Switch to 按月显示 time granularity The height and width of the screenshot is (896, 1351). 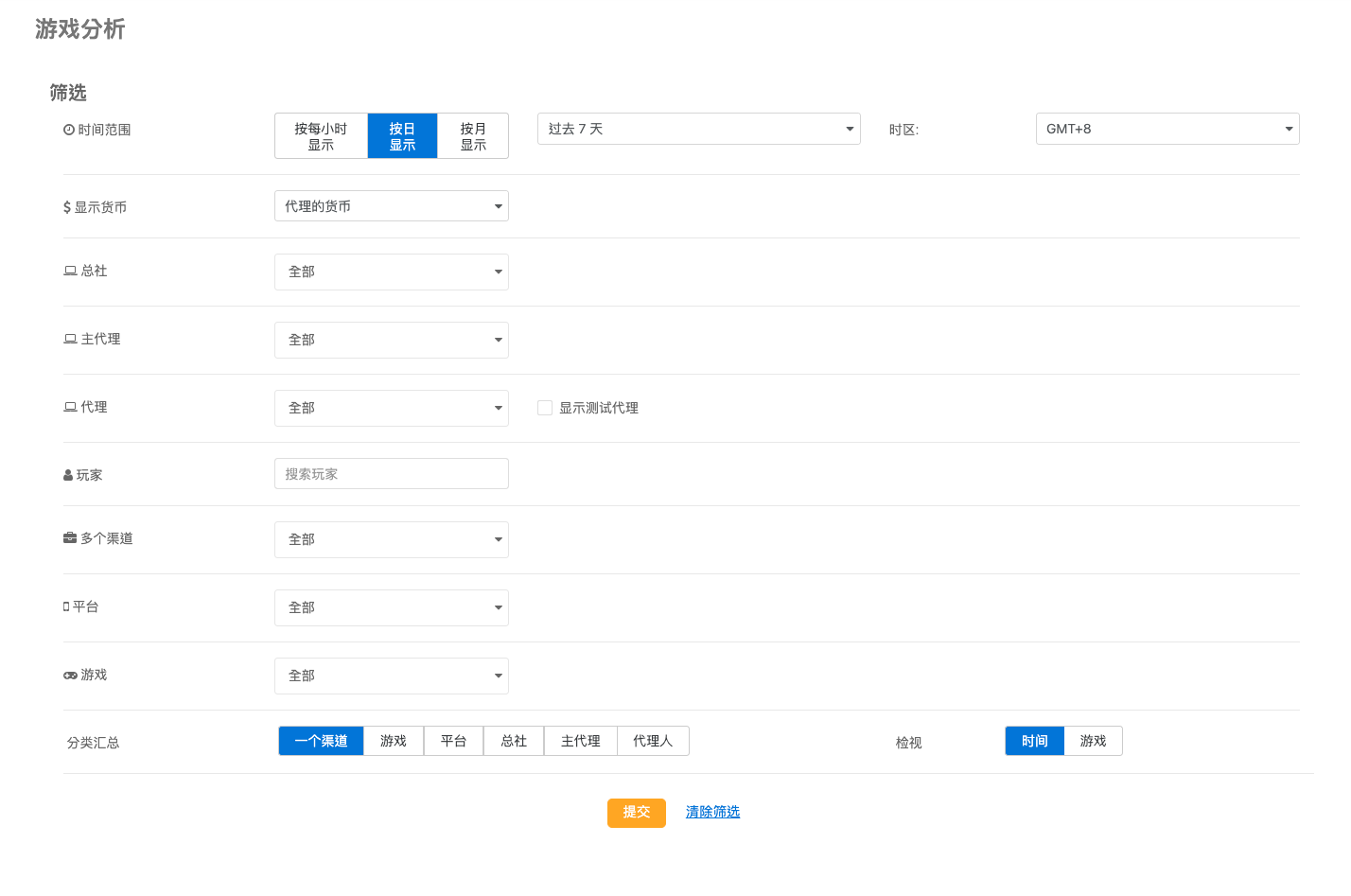click(x=473, y=136)
